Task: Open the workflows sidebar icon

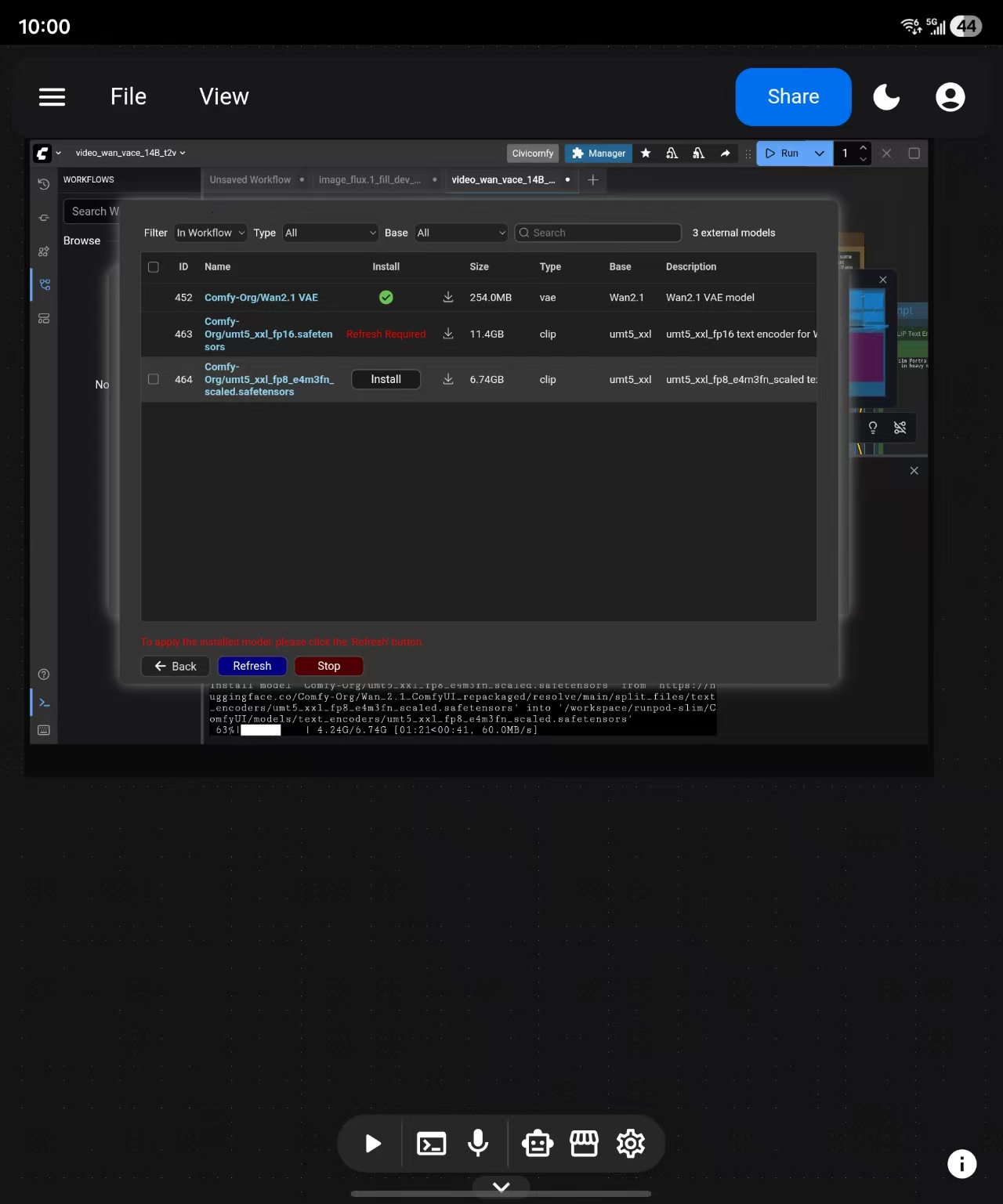Action: pyautogui.click(x=44, y=285)
